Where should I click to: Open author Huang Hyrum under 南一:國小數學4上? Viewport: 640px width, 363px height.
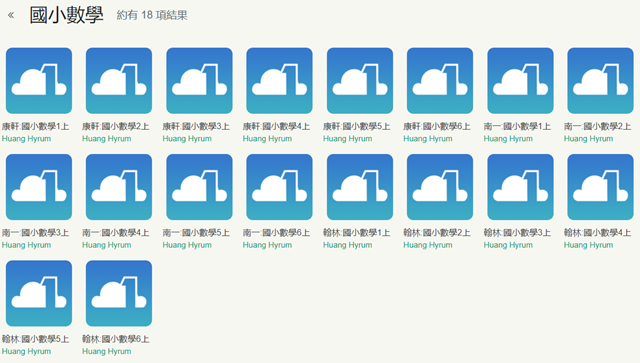107,245
